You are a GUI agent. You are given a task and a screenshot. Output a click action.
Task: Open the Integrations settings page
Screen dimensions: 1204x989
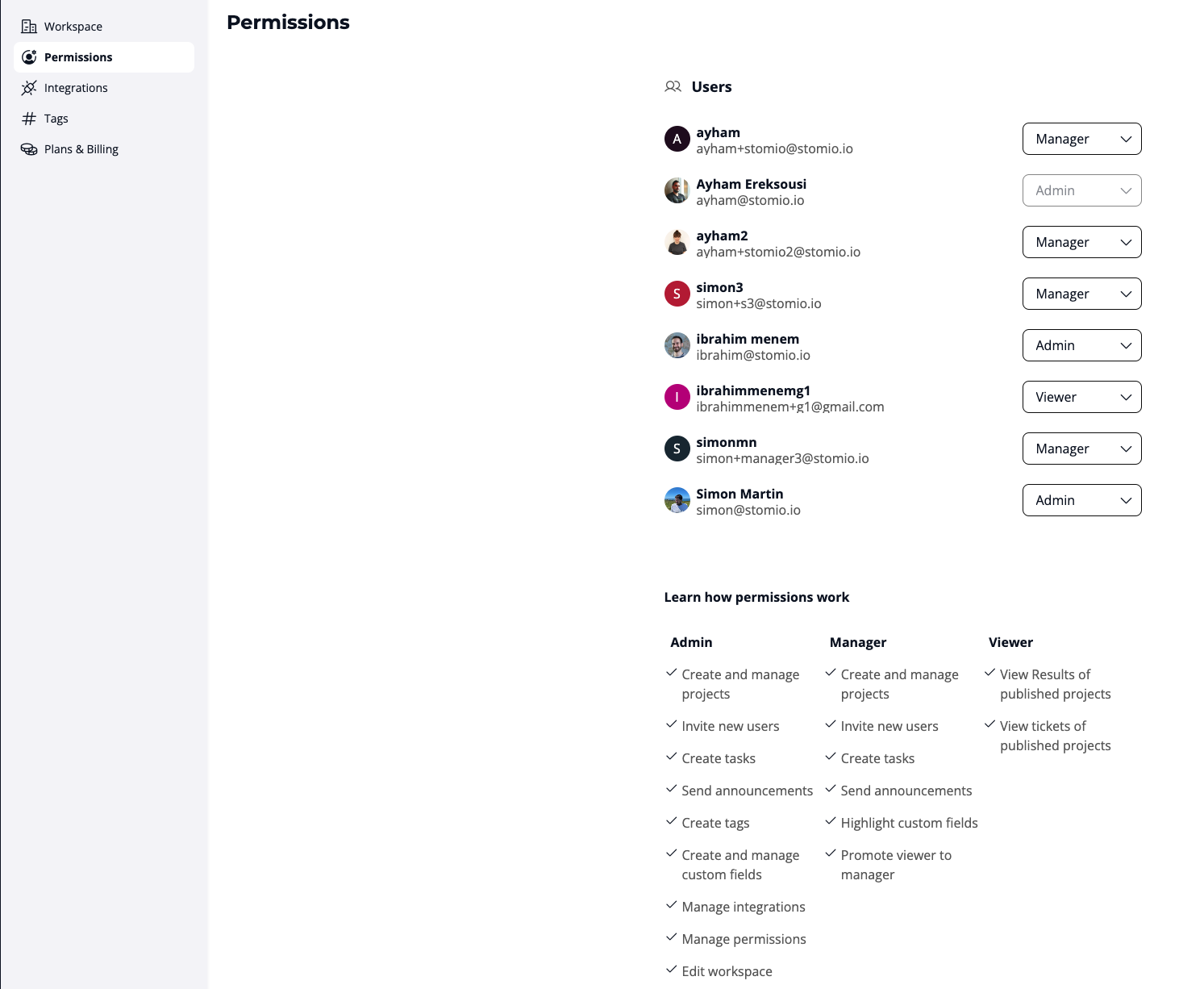pos(76,88)
